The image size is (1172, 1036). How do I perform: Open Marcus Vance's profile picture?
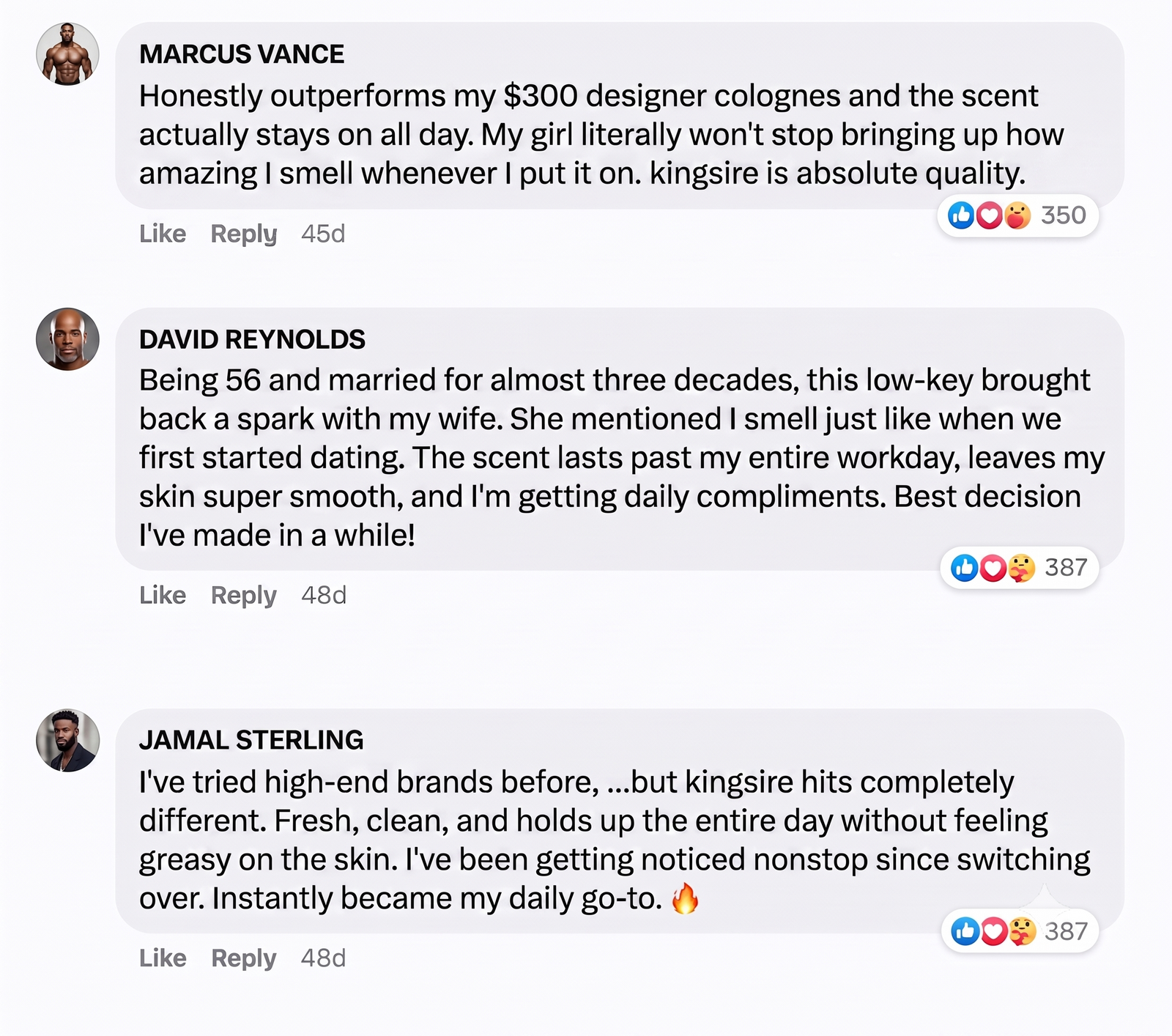(x=67, y=53)
